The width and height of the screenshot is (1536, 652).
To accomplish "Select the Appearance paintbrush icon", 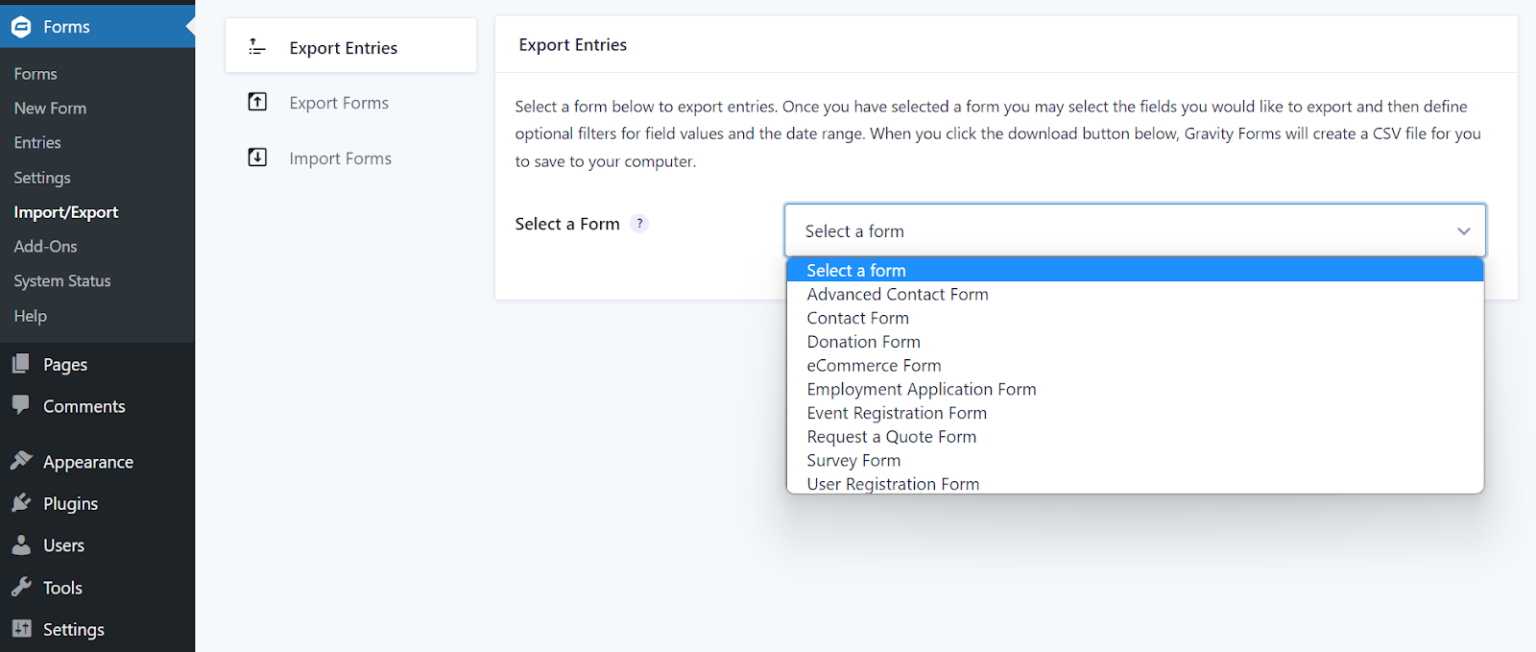I will tap(20, 461).
